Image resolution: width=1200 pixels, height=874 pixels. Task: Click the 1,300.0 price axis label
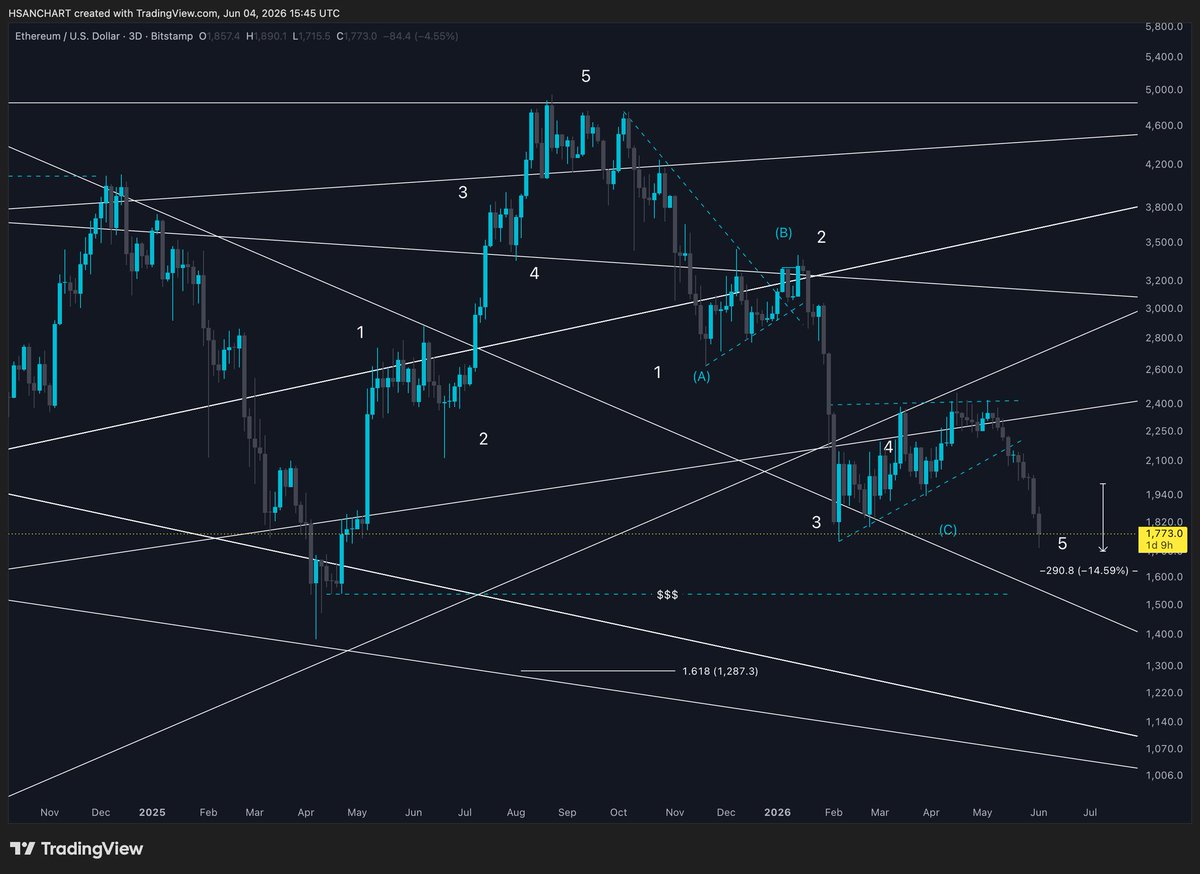(x=1163, y=665)
